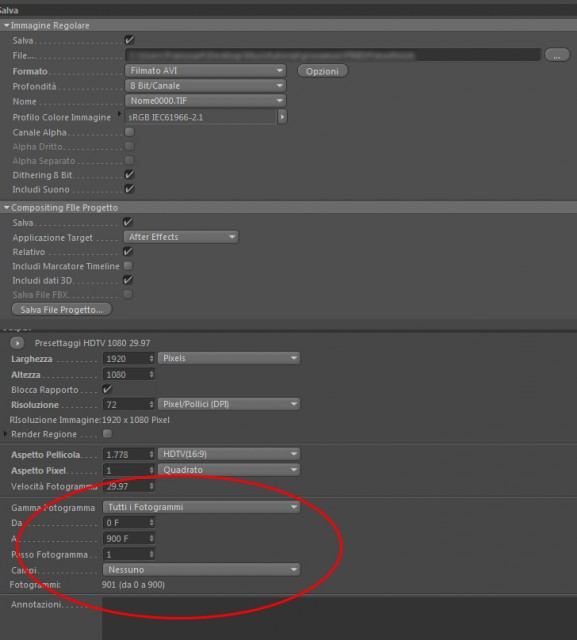
Task: Click the Altezza field with 1080
Action: [x=126, y=374]
